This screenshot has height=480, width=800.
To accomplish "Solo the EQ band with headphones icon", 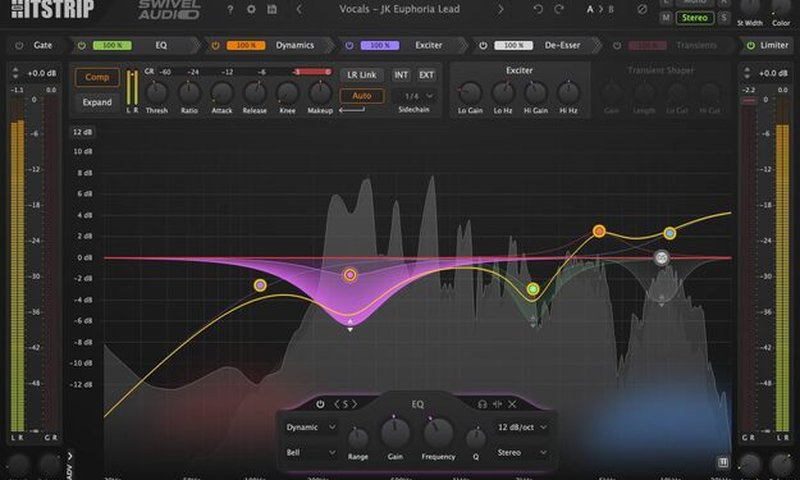I will coord(482,404).
